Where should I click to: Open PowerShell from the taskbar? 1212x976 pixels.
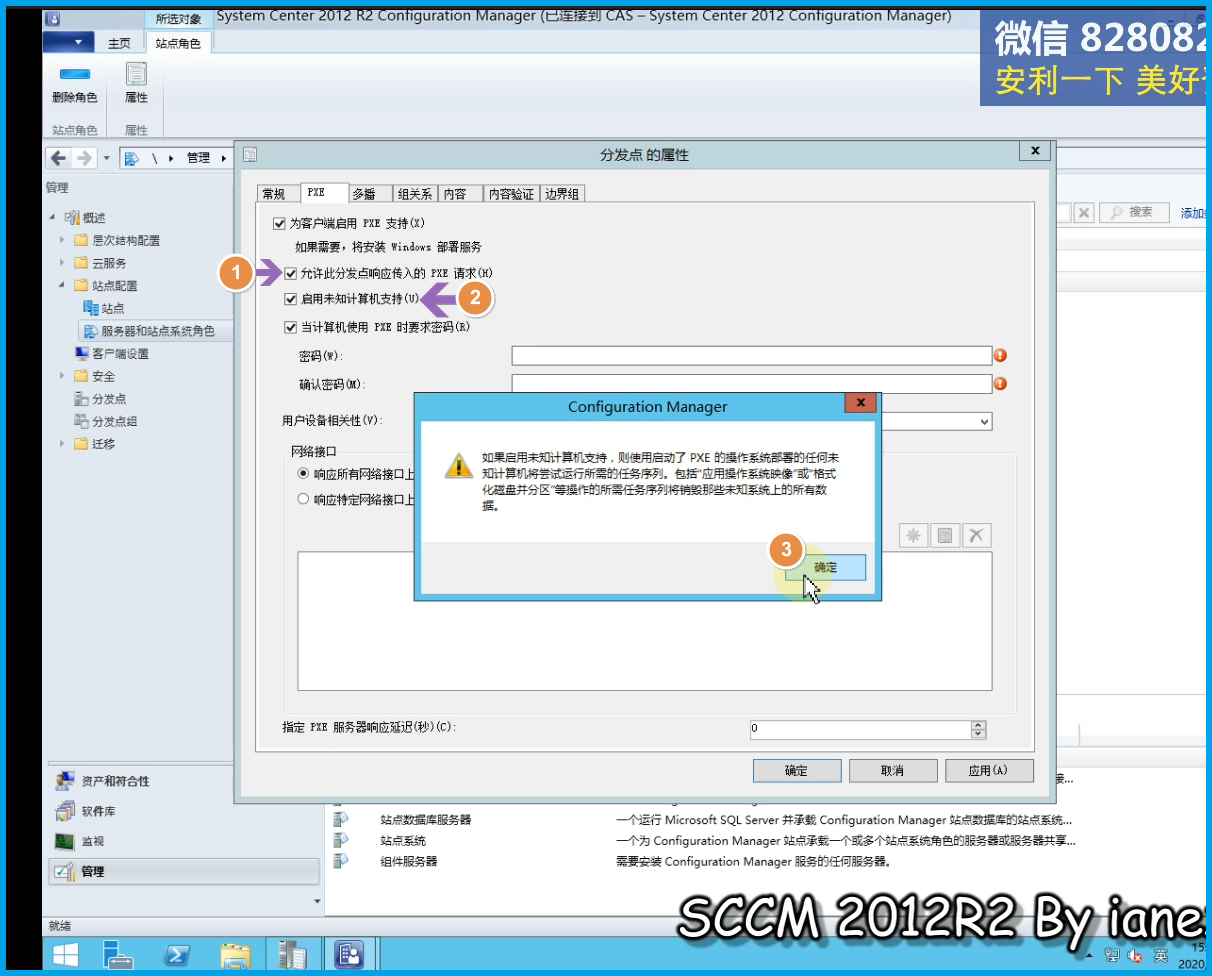pos(178,954)
